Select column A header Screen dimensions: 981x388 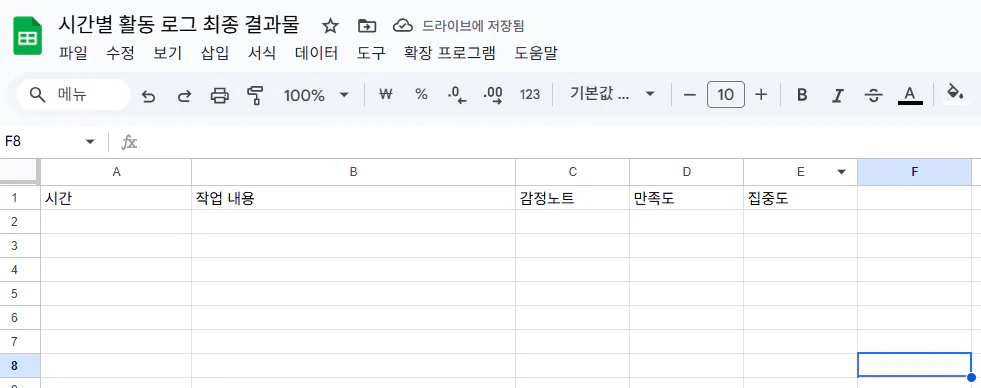[116, 172]
